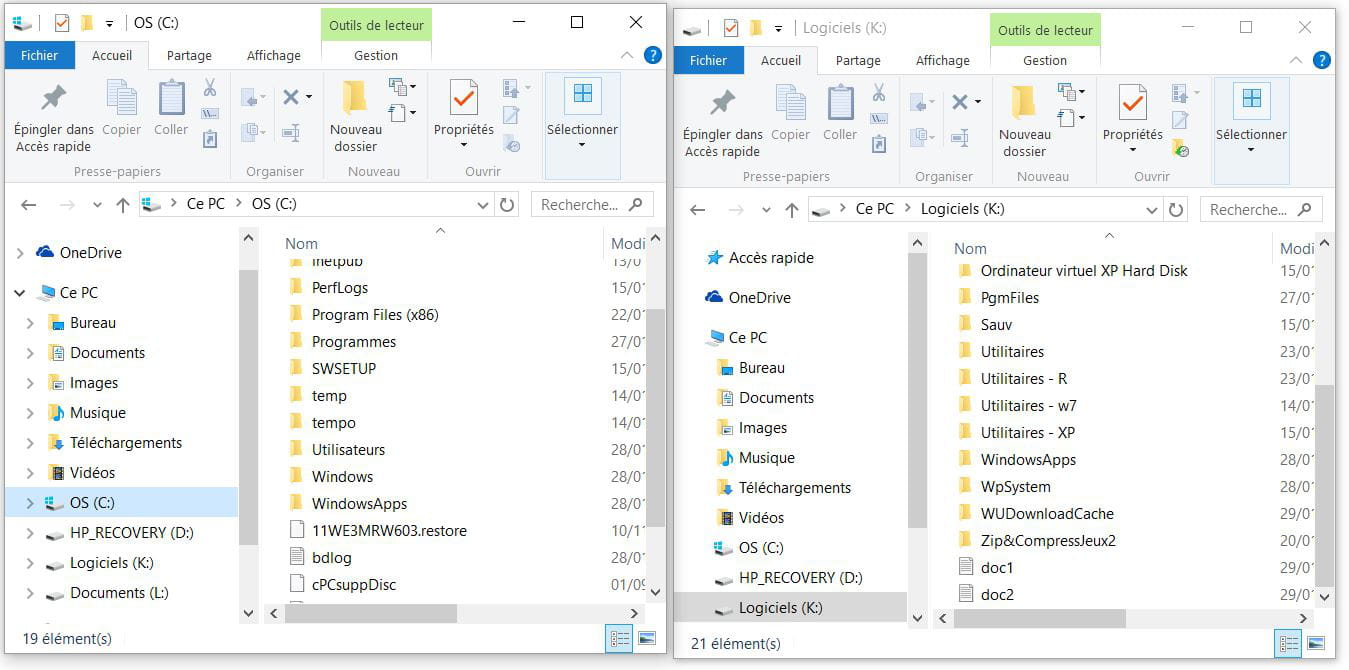
Task: Click the scissors Couper icon in left window
Action: (210, 88)
